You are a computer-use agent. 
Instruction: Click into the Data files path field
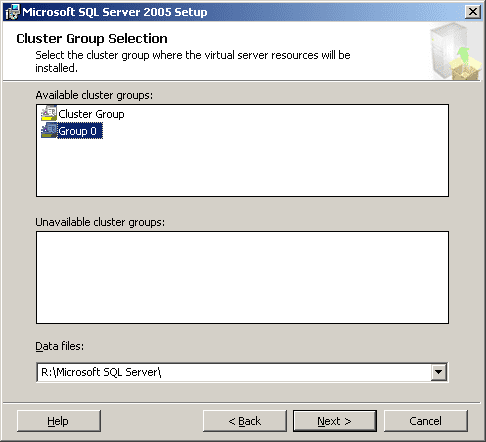(234, 372)
